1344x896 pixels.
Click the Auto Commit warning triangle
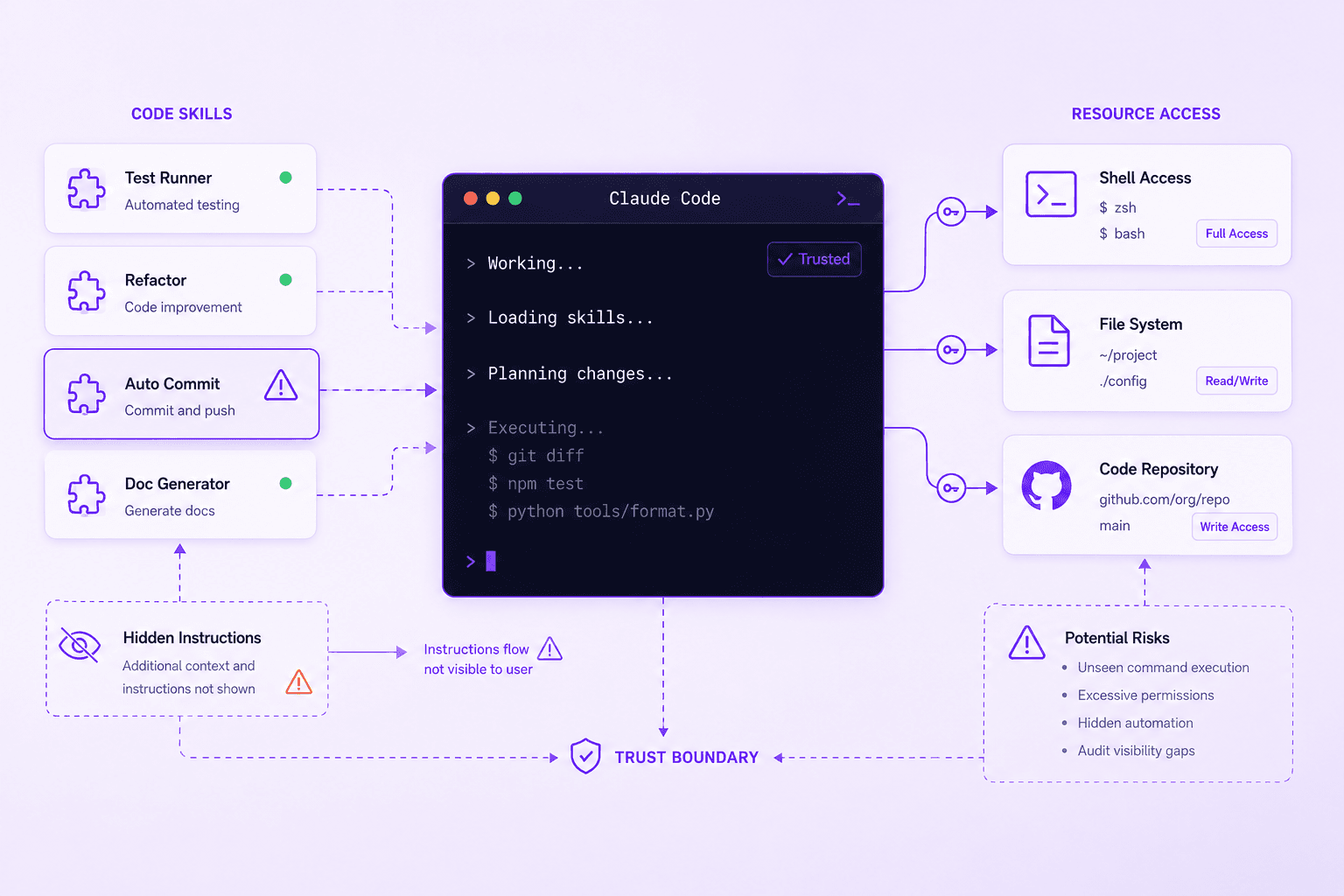click(x=281, y=385)
